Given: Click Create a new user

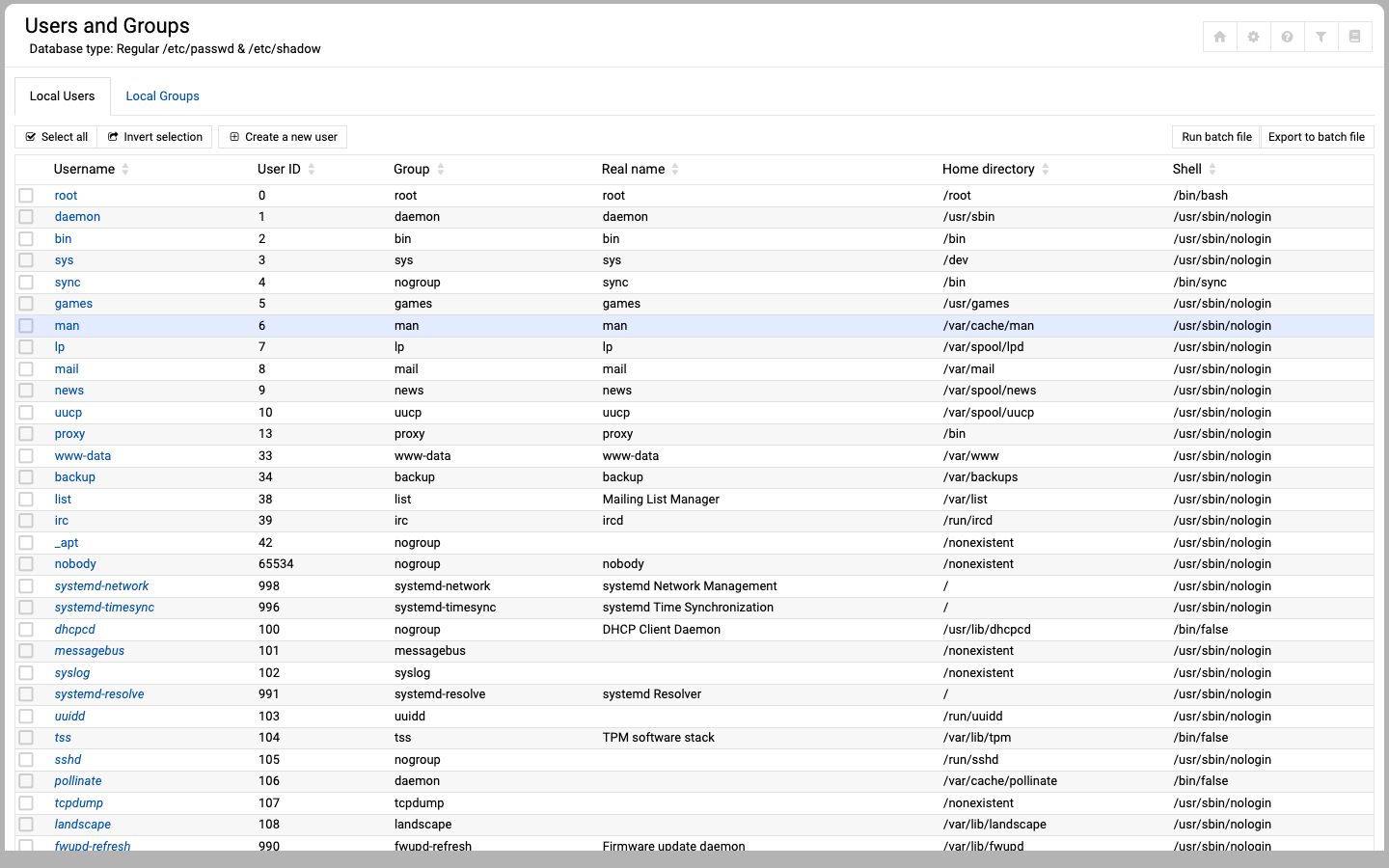Looking at the screenshot, I should [x=283, y=137].
